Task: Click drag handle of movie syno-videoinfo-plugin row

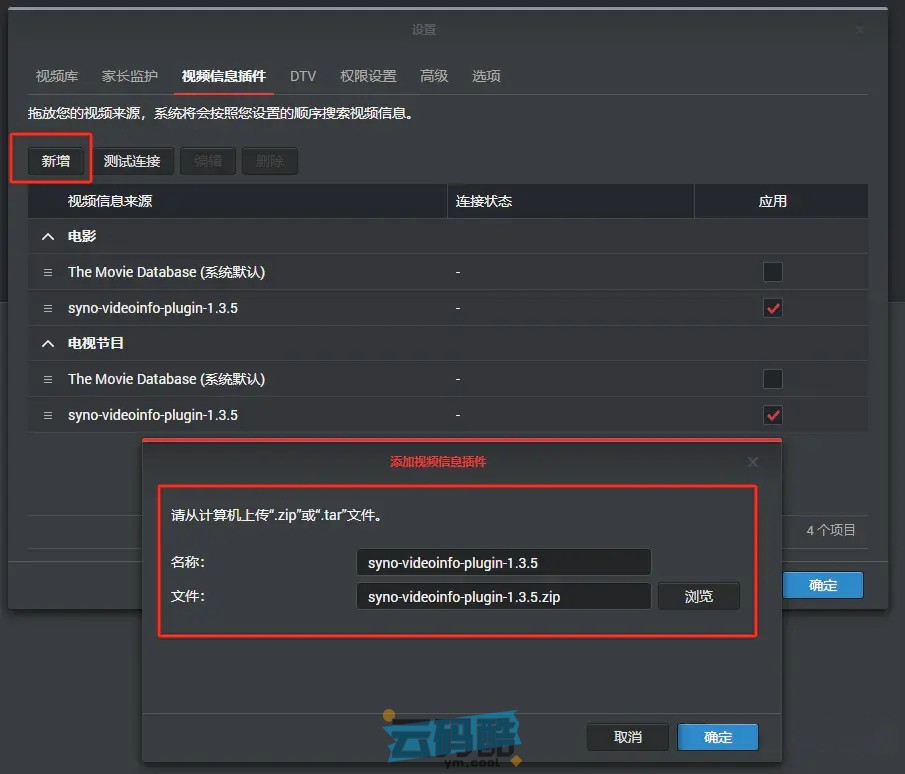Action: 47,308
